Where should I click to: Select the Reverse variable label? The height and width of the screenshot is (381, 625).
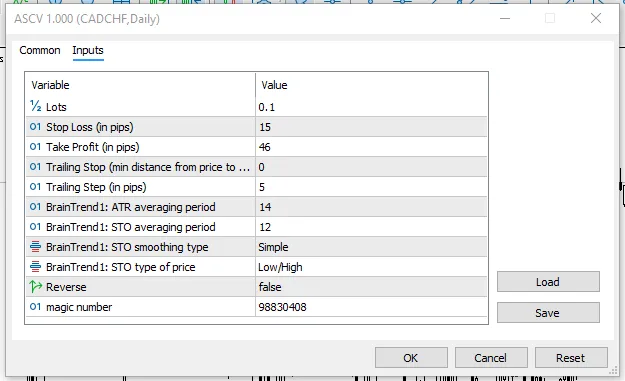66,287
